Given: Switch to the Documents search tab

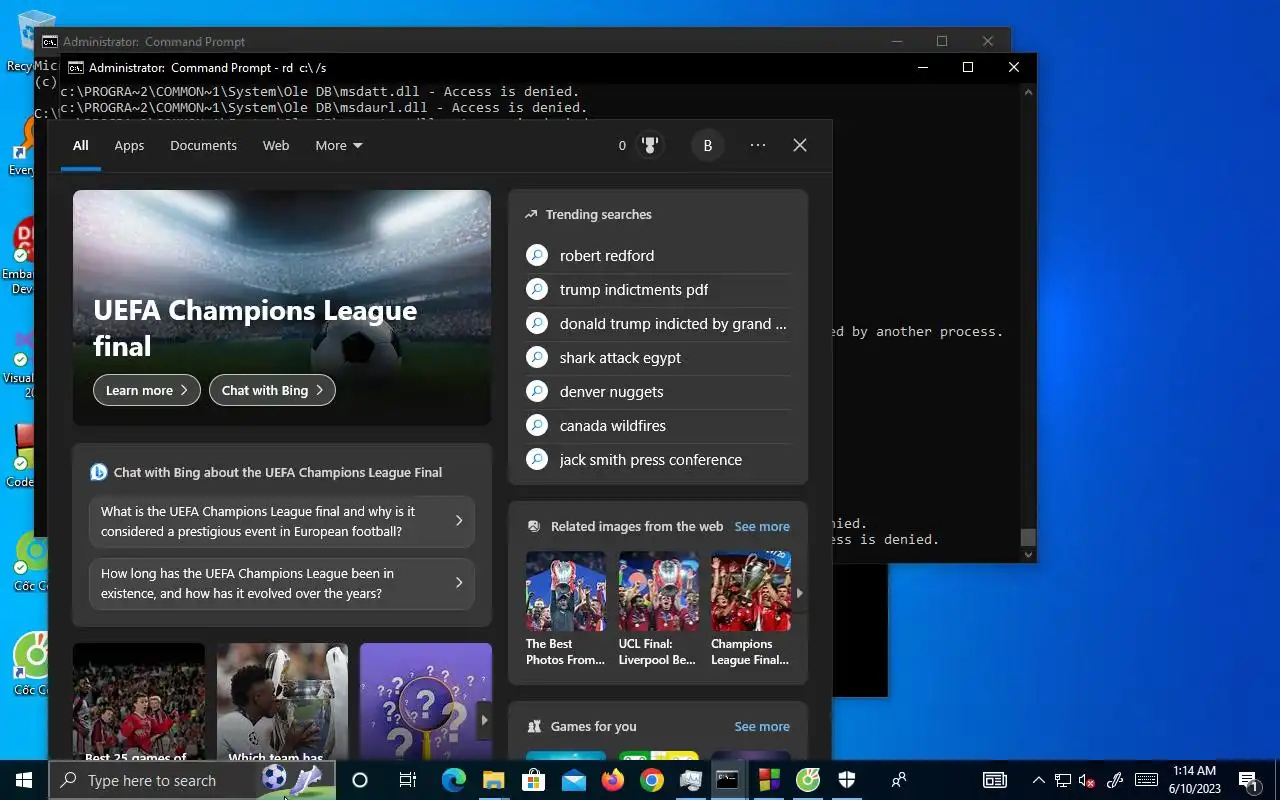Looking at the screenshot, I should click(x=203, y=145).
